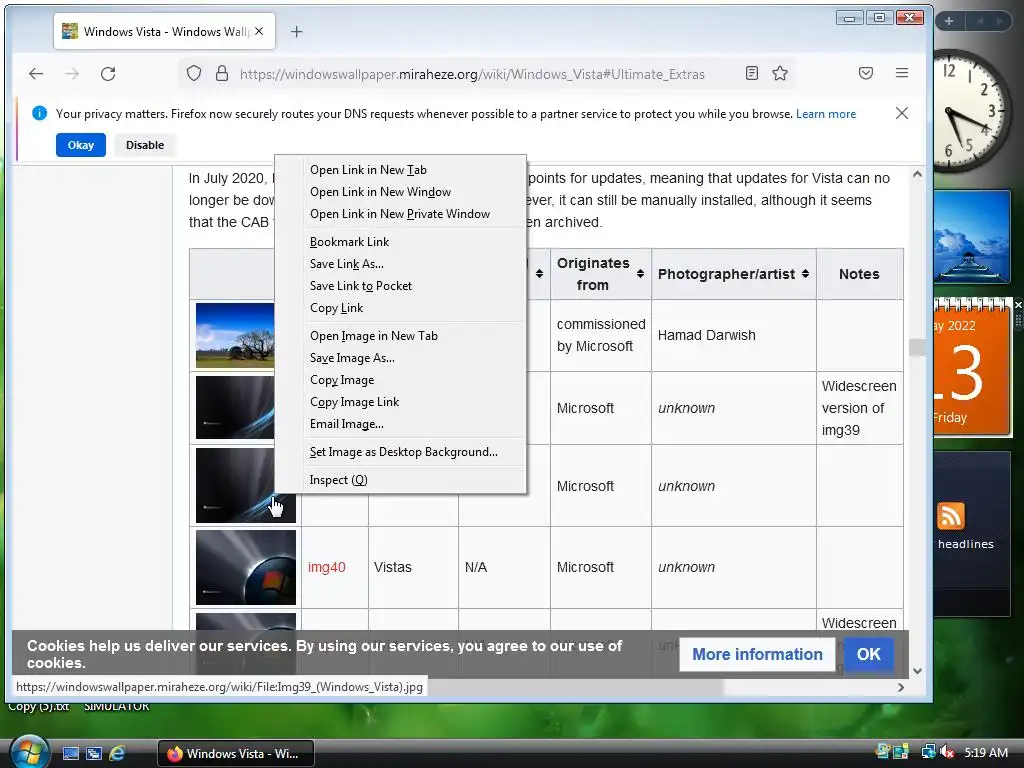Click the muted volume tray icon
Image resolution: width=1024 pixels, height=768 pixels.
pos(947,752)
